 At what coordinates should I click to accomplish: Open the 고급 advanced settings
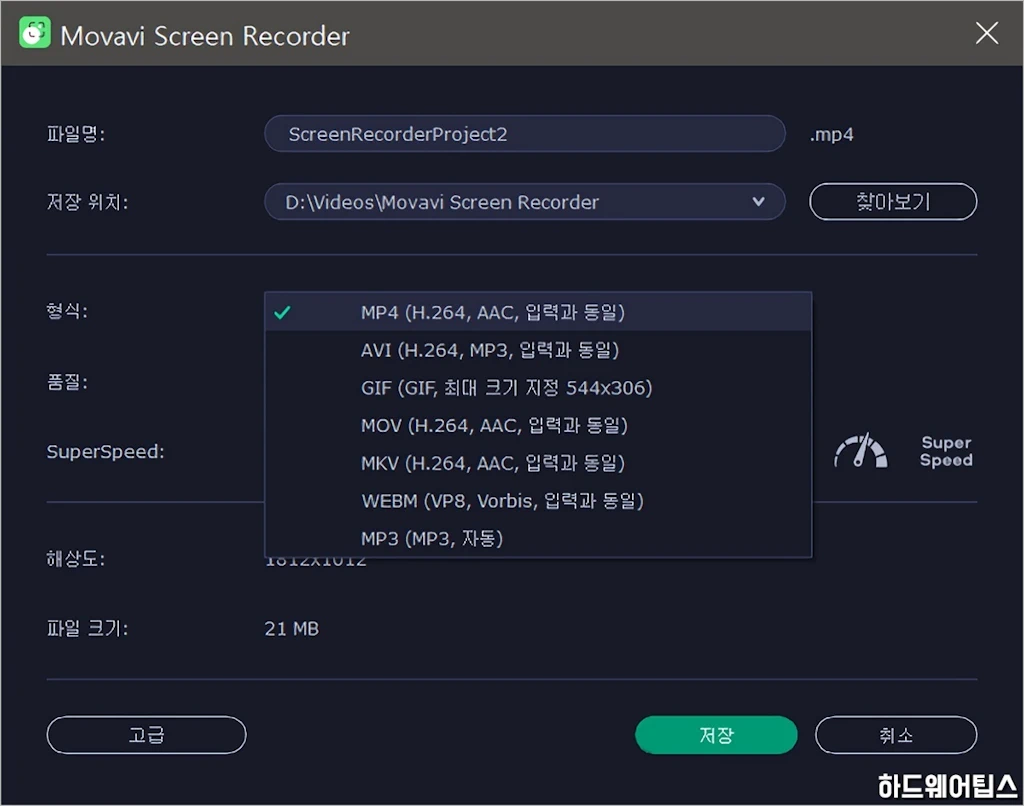(x=146, y=735)
